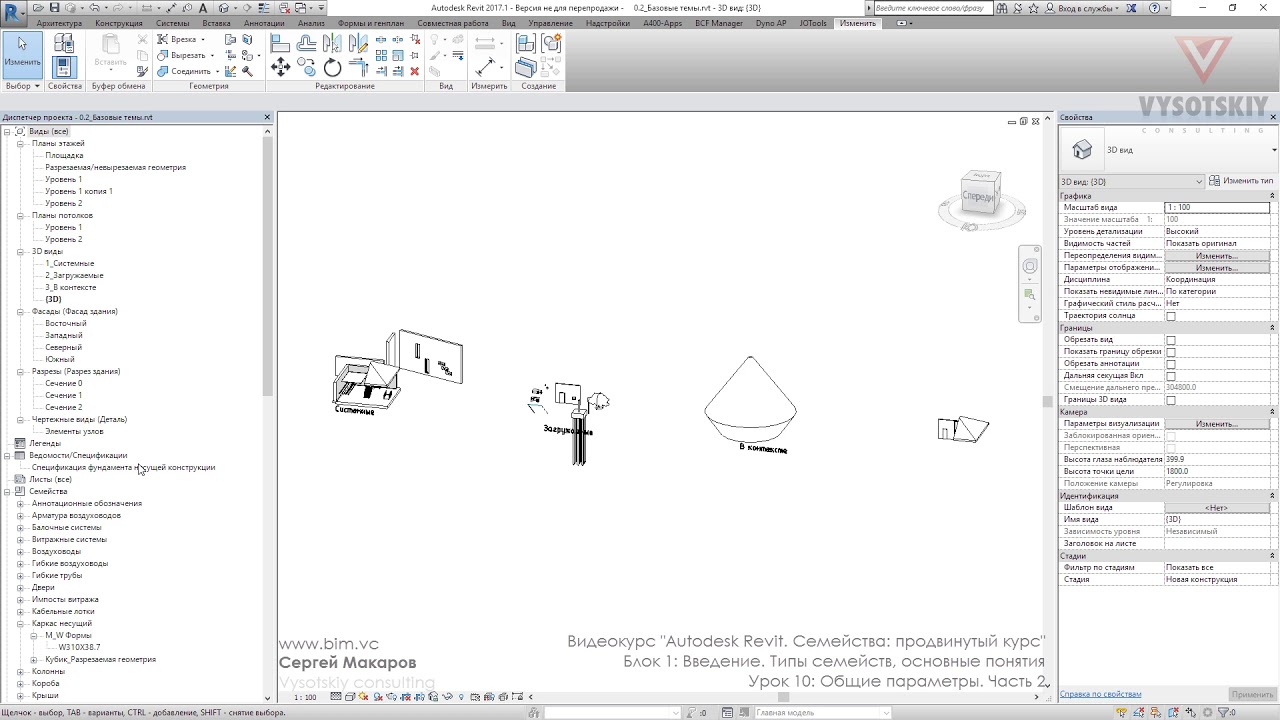Select the Align tool in Редактирование panel
1280x720 pixels.
coord(280,43)
